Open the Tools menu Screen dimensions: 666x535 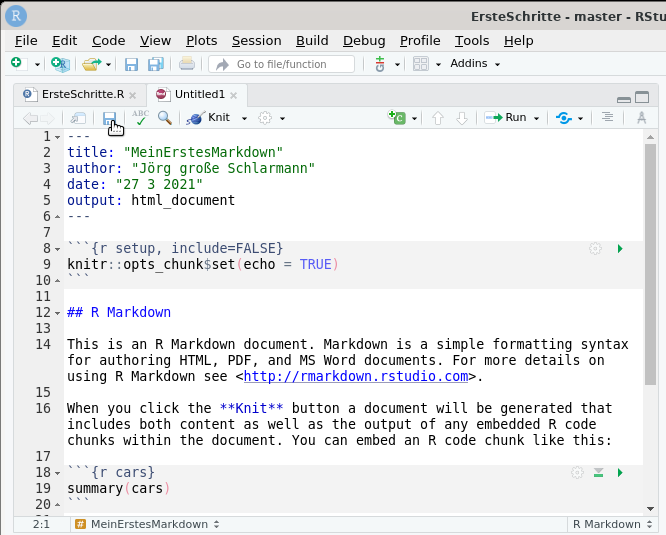click(472, 41)
